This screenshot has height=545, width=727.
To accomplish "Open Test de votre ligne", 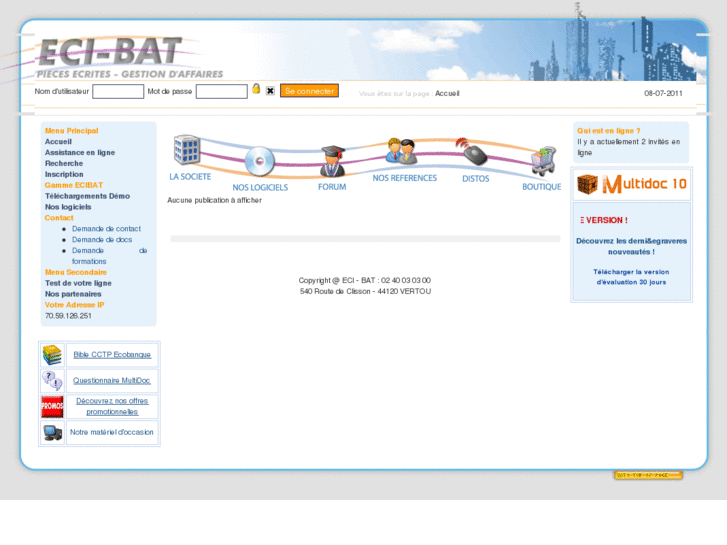I will 78,283.
